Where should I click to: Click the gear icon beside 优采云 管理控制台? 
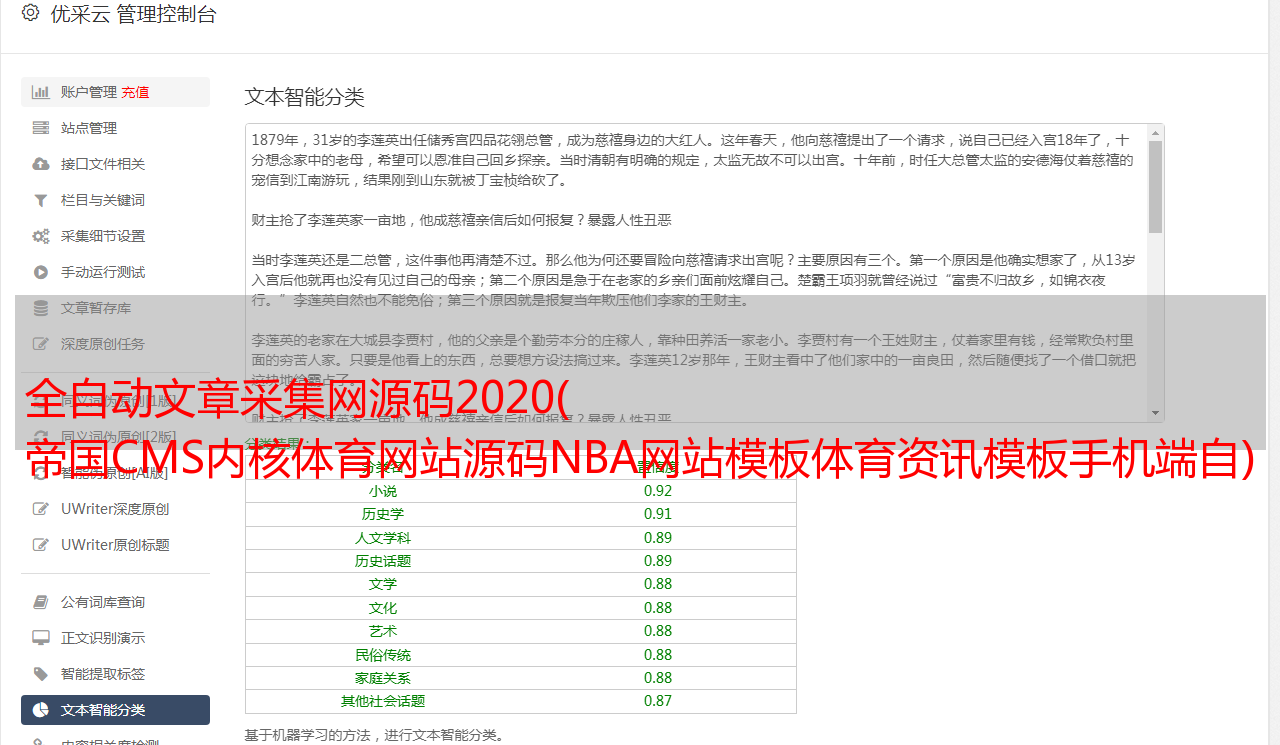[x=31, y=13]
